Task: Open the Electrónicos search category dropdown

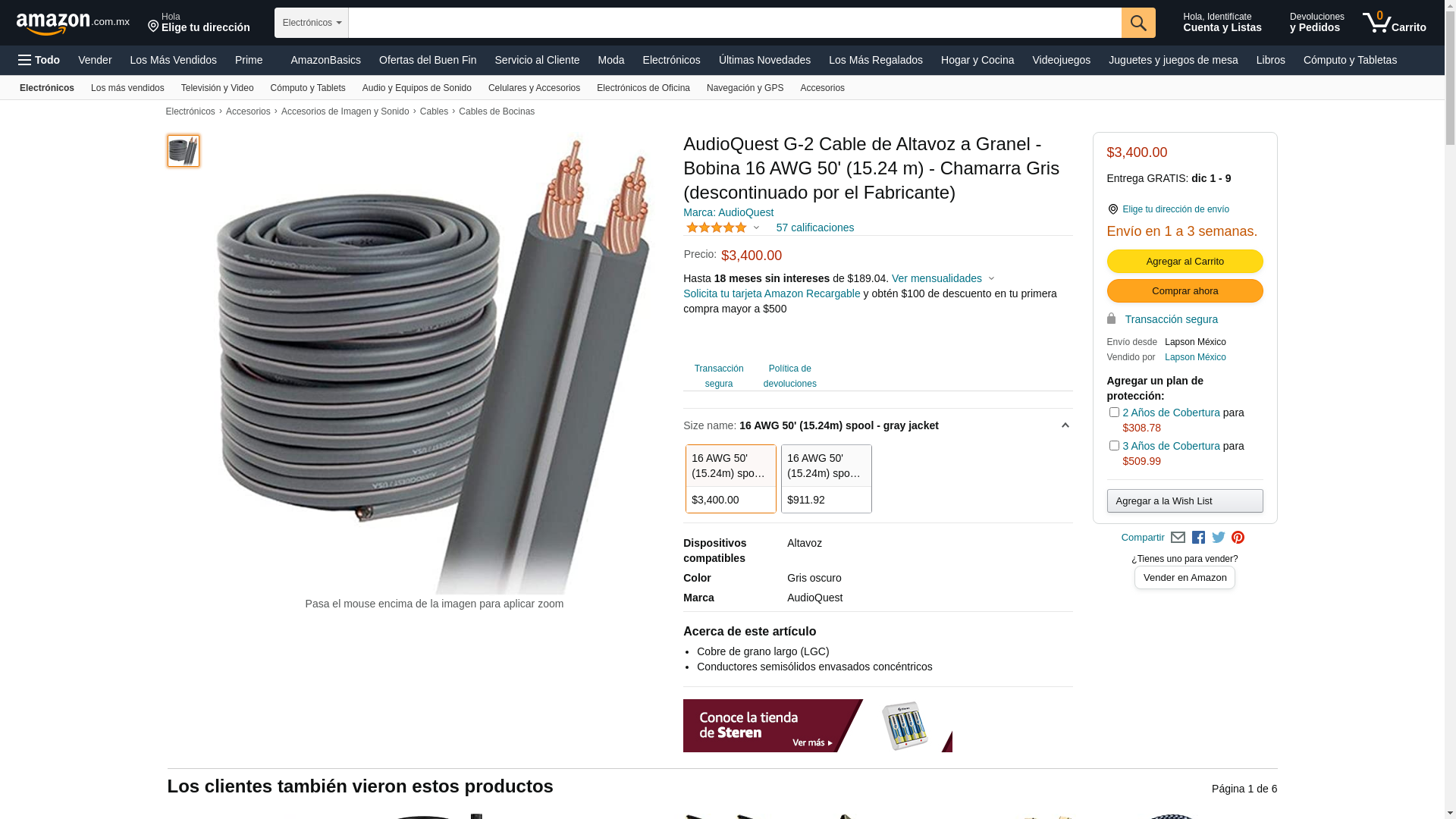Action: coord(312,23)
